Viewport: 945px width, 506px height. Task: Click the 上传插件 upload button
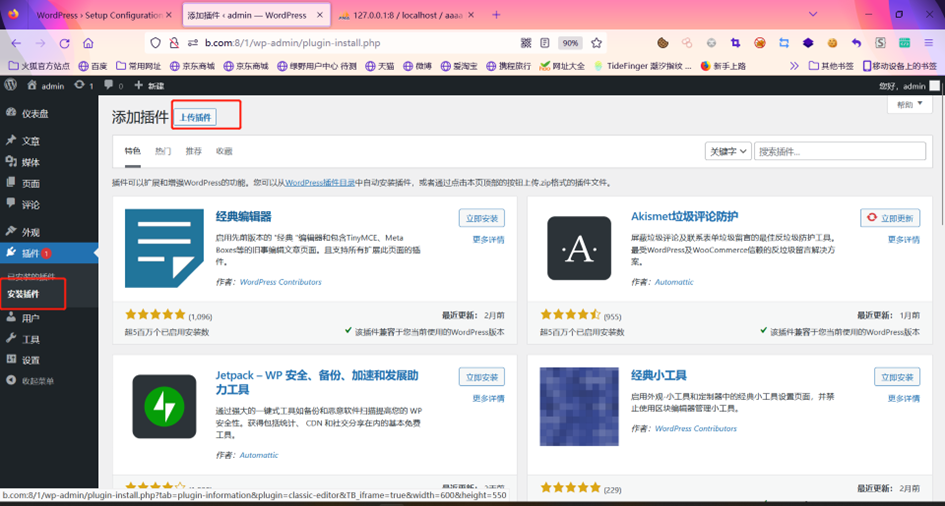point(195,117)
